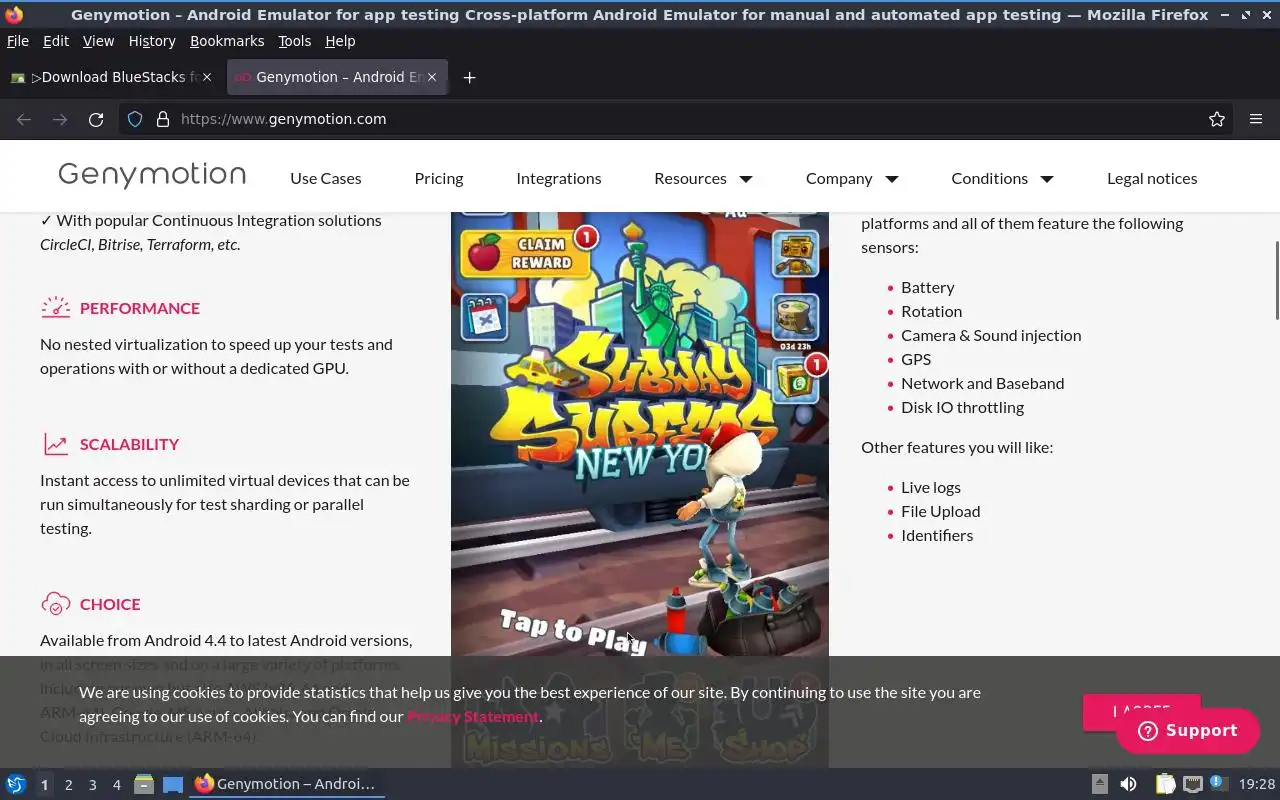Open the Pricing link
This screenshot has width=1280, height=800.
point(439,178)
